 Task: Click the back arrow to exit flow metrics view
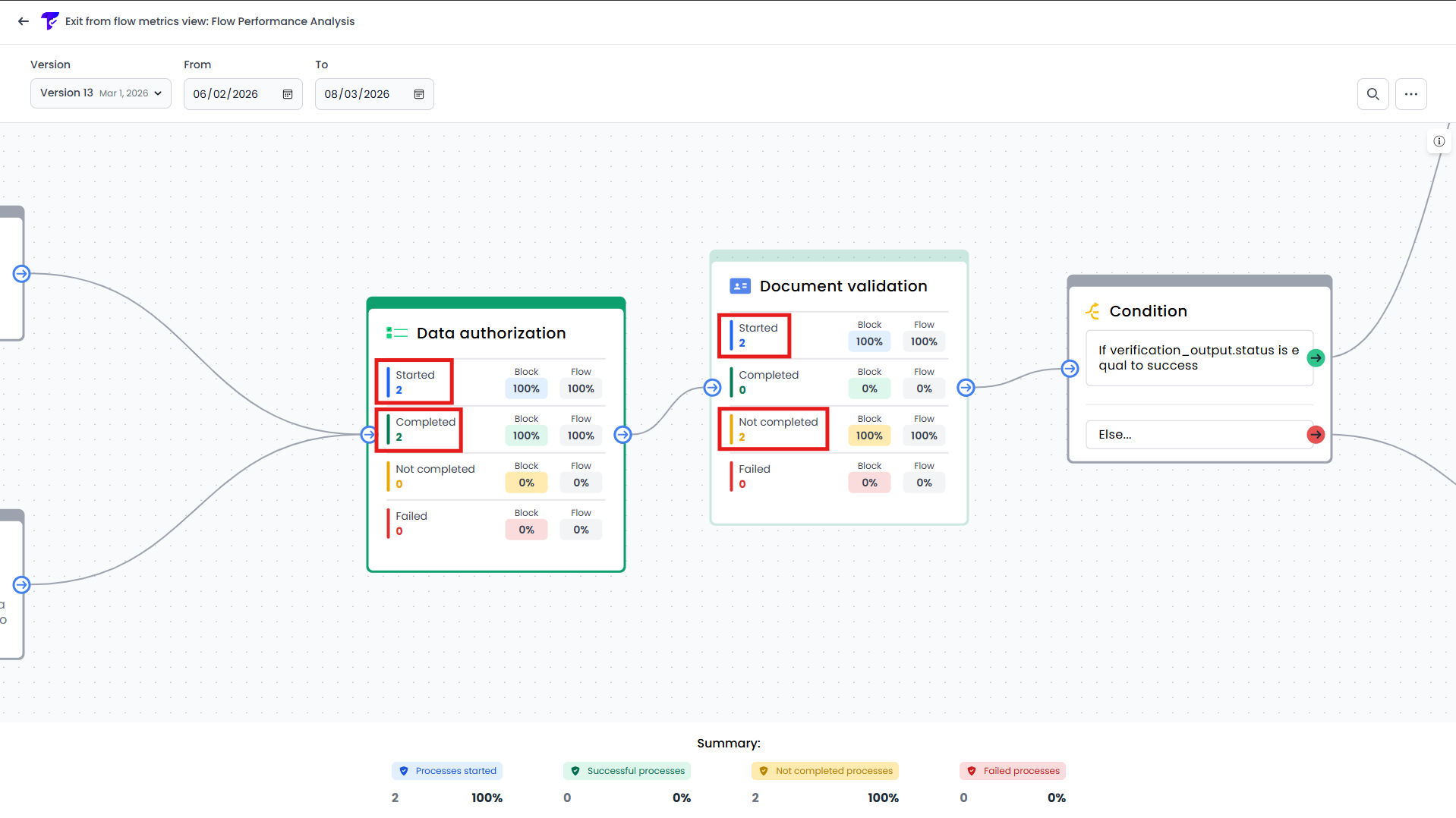pyautogui.click(x=23, y=21)
